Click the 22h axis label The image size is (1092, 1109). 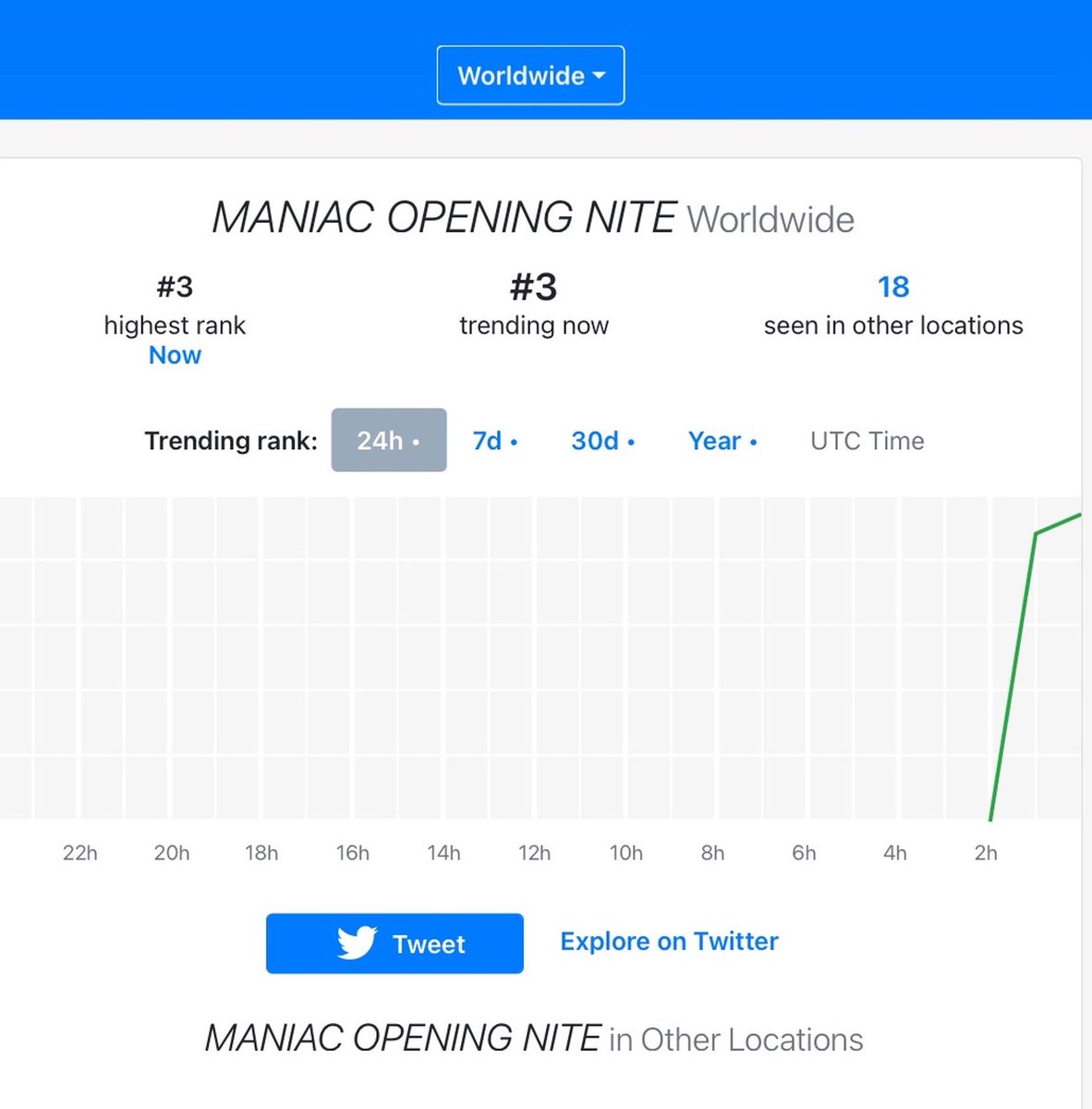[x=80, y=853]
